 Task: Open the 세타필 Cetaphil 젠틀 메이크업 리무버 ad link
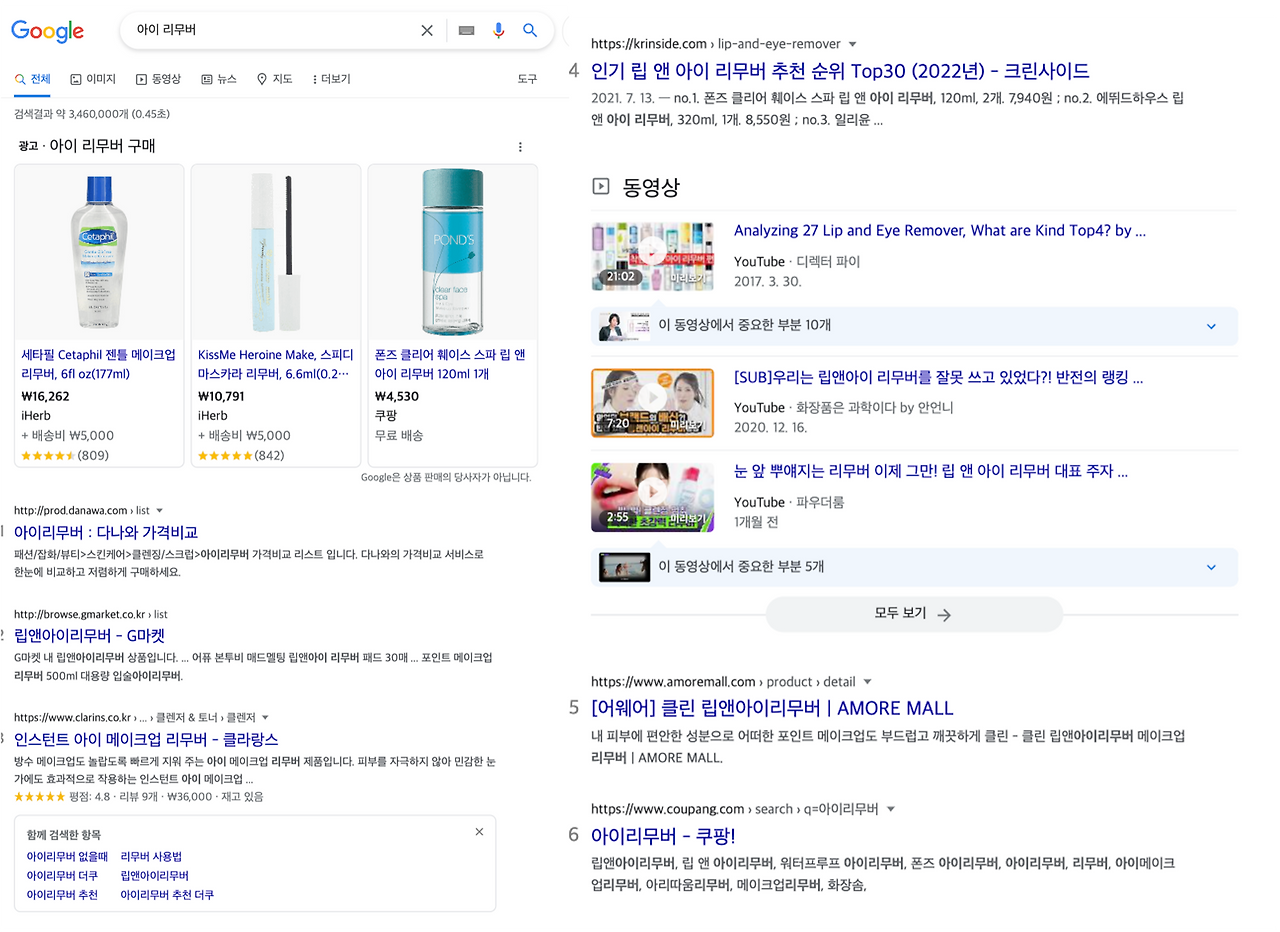point(98,364)
